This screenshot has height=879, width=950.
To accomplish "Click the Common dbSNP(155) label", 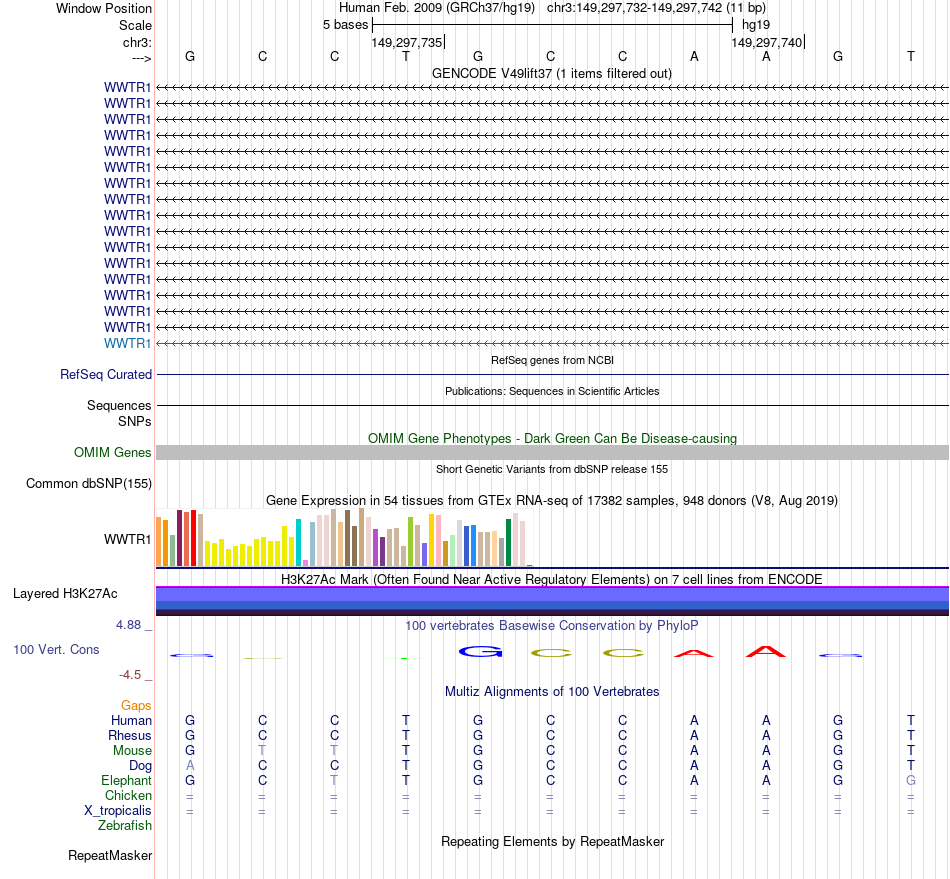I will (x=89, y=483).
